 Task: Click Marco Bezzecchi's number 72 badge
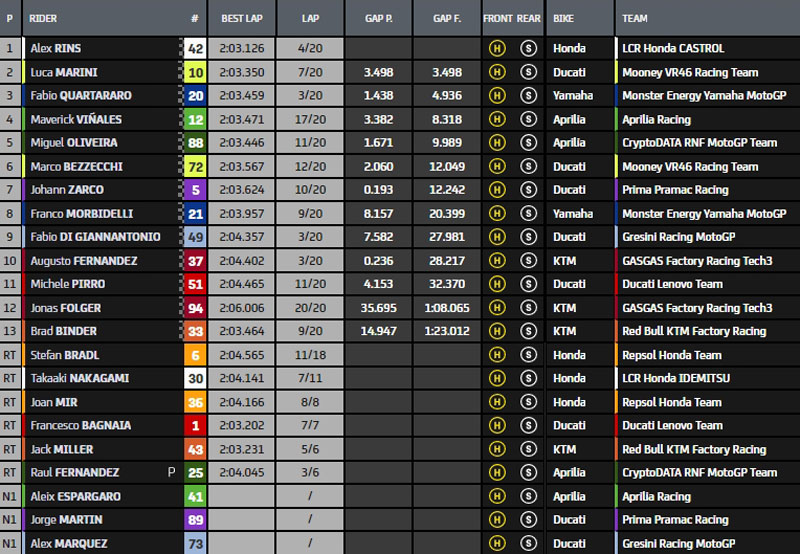[196, 166]
